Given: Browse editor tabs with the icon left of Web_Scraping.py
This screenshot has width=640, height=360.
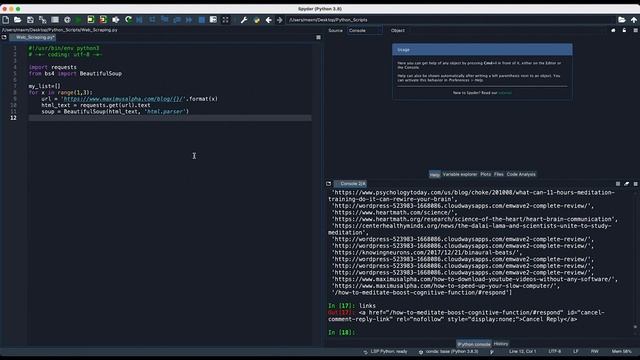Looking at the screenshot, I should pyautogui.click(x=4, y=37).
